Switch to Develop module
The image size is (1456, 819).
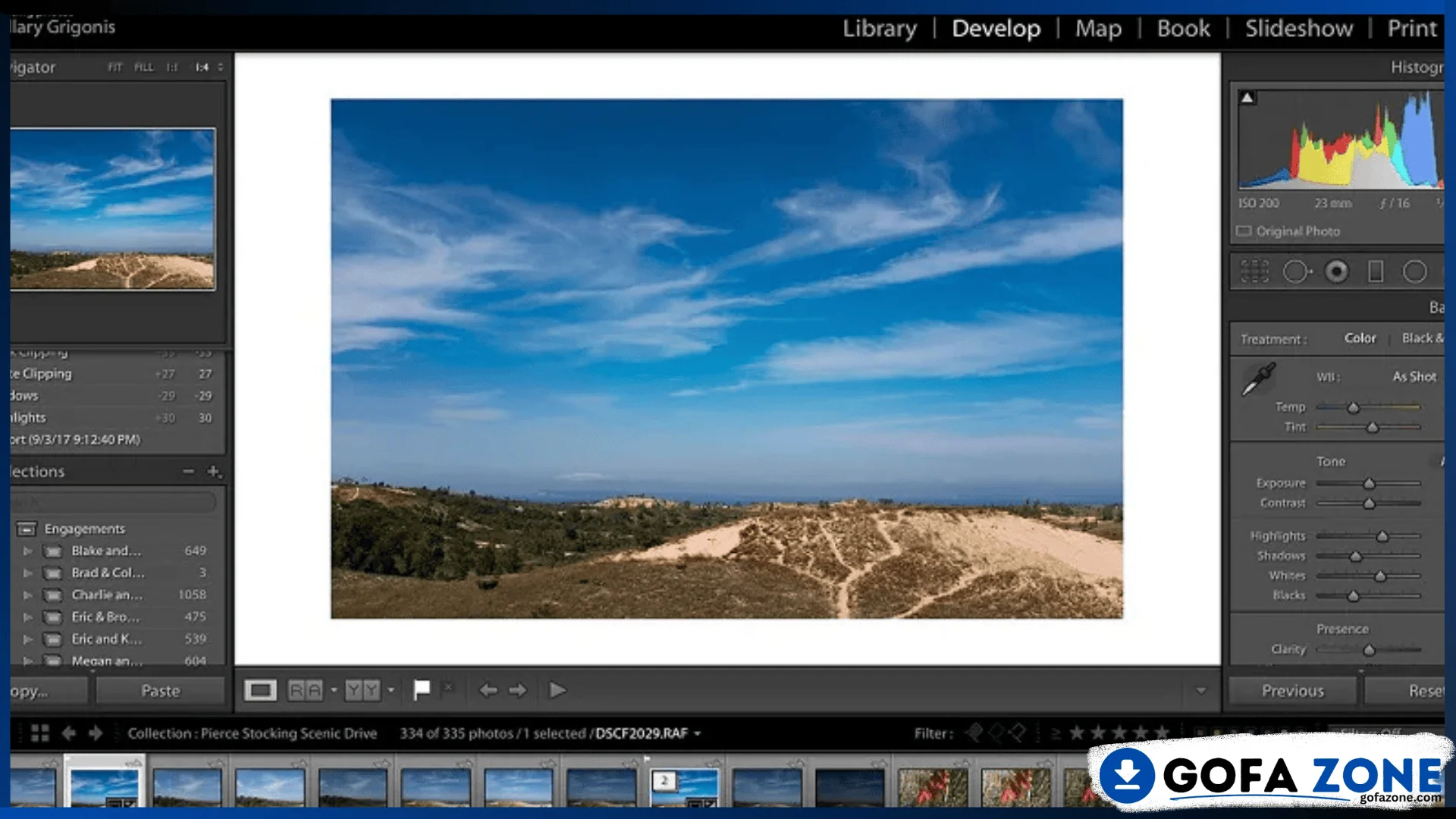click(x=996, y=28)
